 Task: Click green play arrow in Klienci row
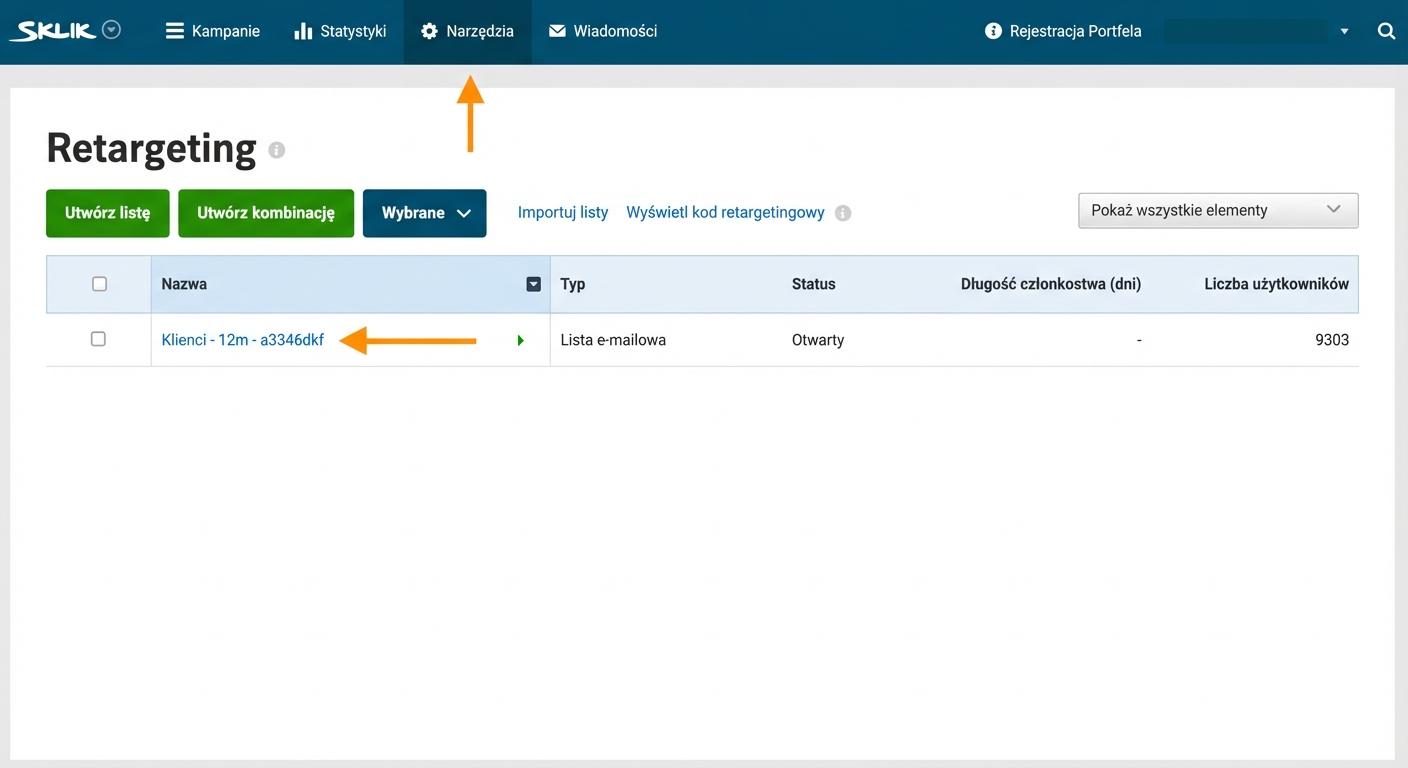pos(520,341)
